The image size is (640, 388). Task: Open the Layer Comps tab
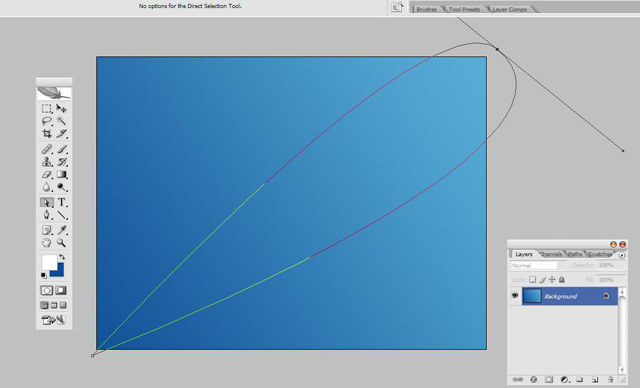tap(509, 9)
